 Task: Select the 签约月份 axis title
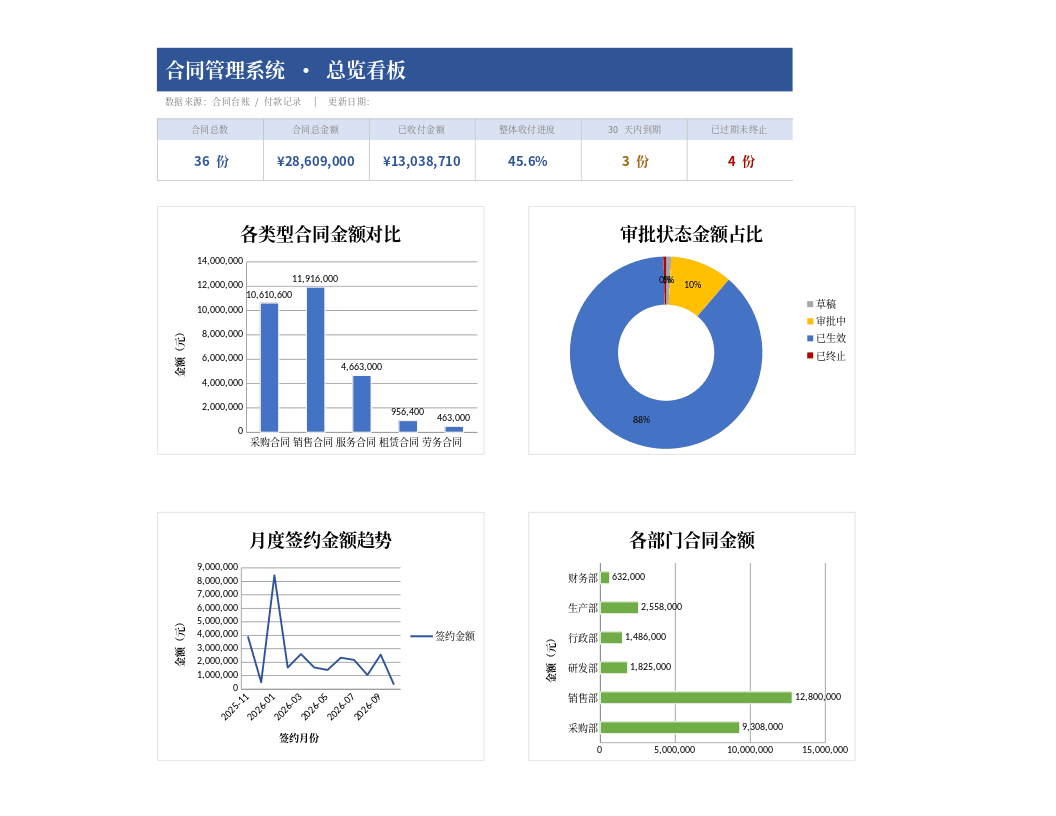(x=299, y=738)
